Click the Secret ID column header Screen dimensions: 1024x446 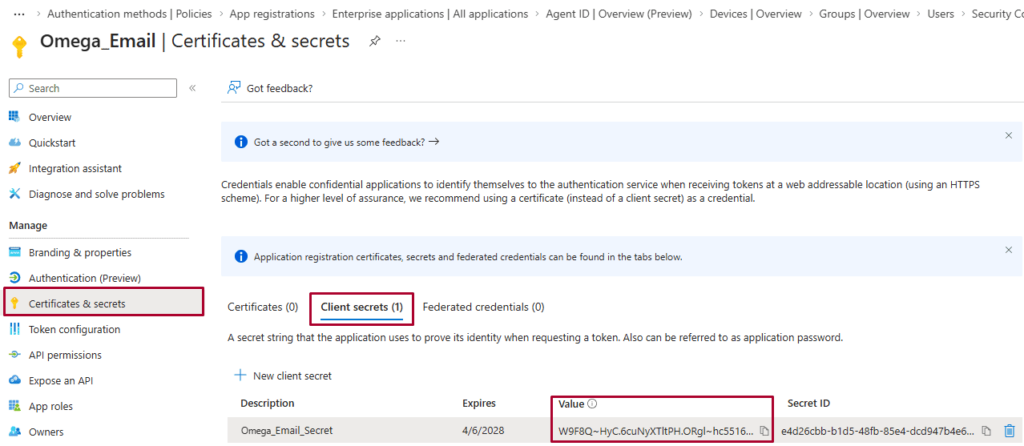808,404
